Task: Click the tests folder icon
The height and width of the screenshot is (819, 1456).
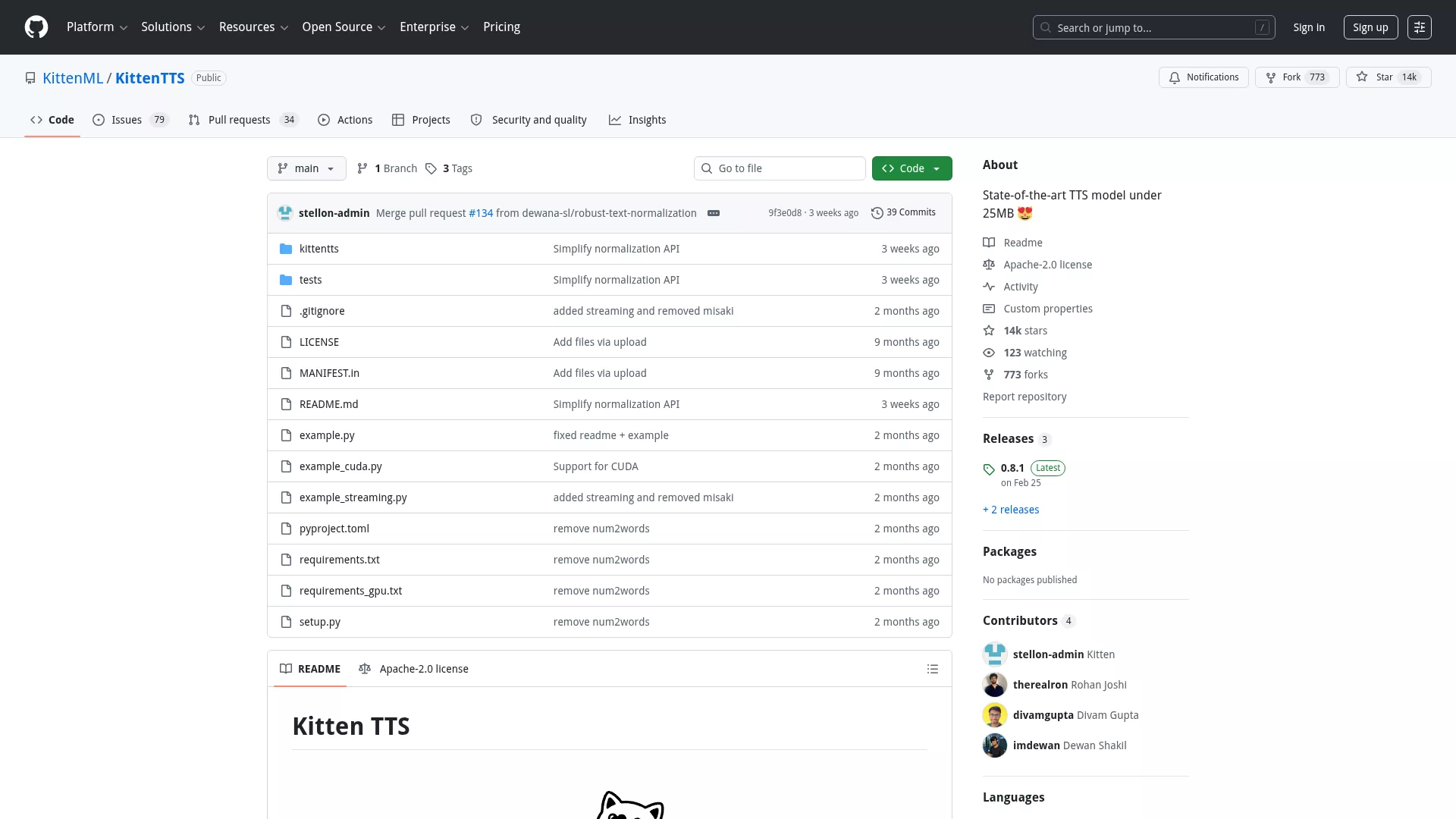Action: 286,280
